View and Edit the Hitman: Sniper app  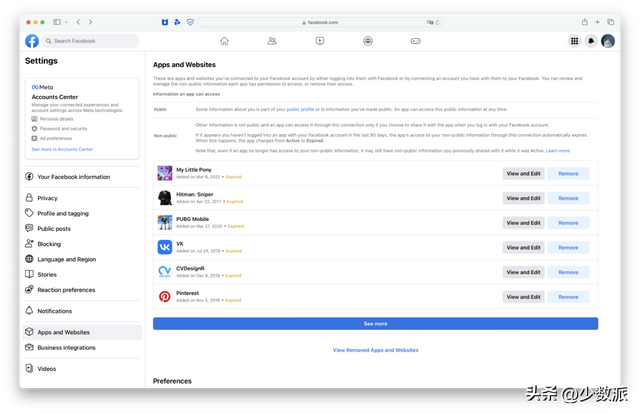[x=523, y=198]
